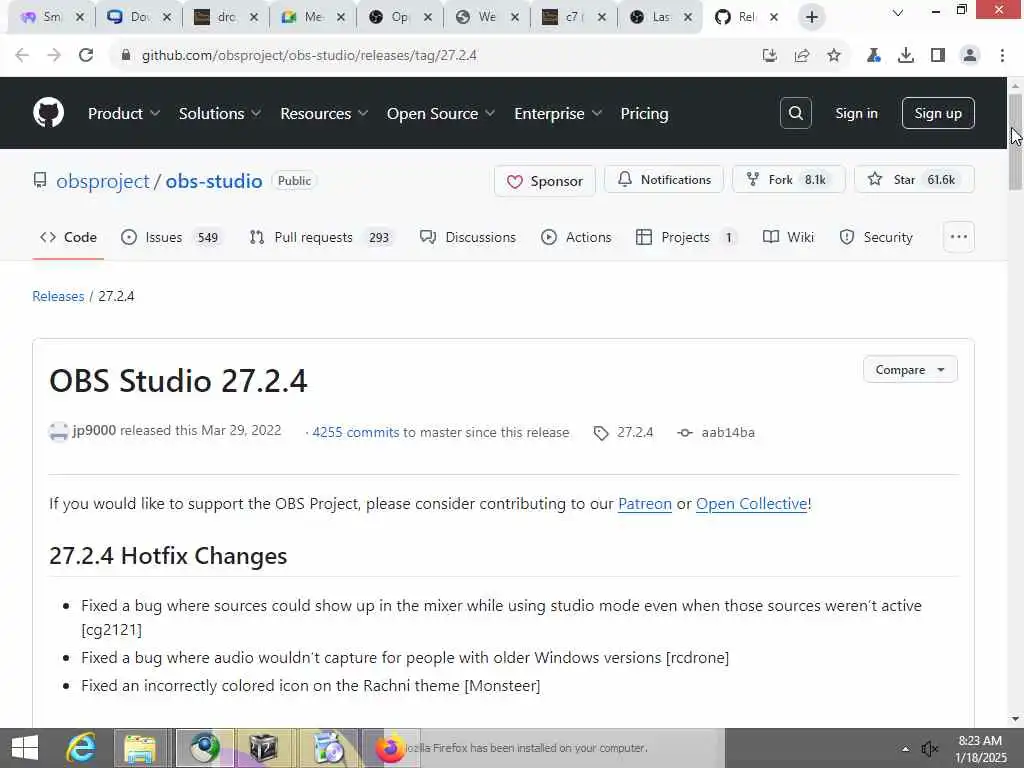Click the Releases breadcrumb link
The height and width of the screenshot is (768, 1024).
click(x=58, y=296)
